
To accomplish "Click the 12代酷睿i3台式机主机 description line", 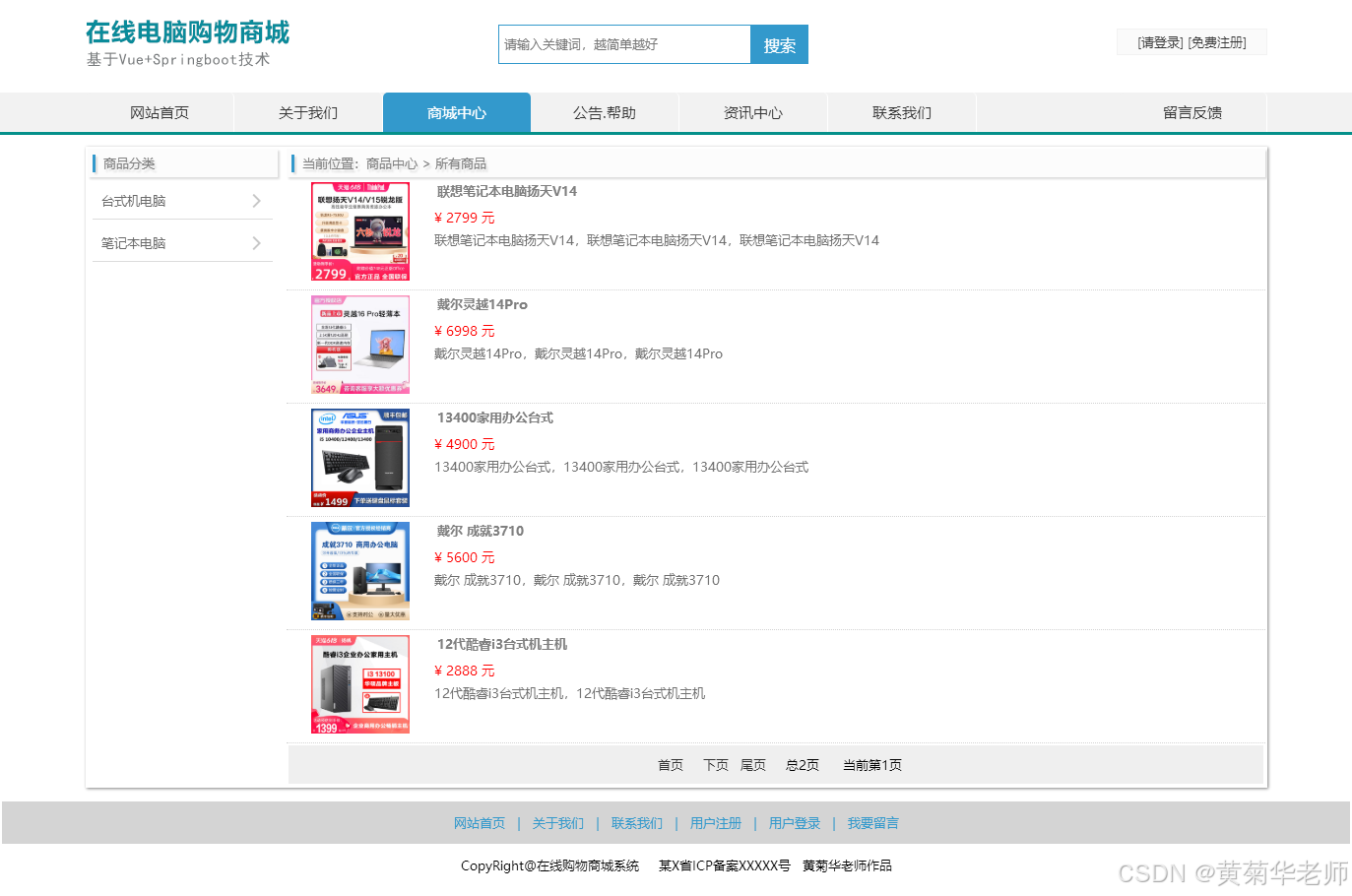I will pos(570,693).
